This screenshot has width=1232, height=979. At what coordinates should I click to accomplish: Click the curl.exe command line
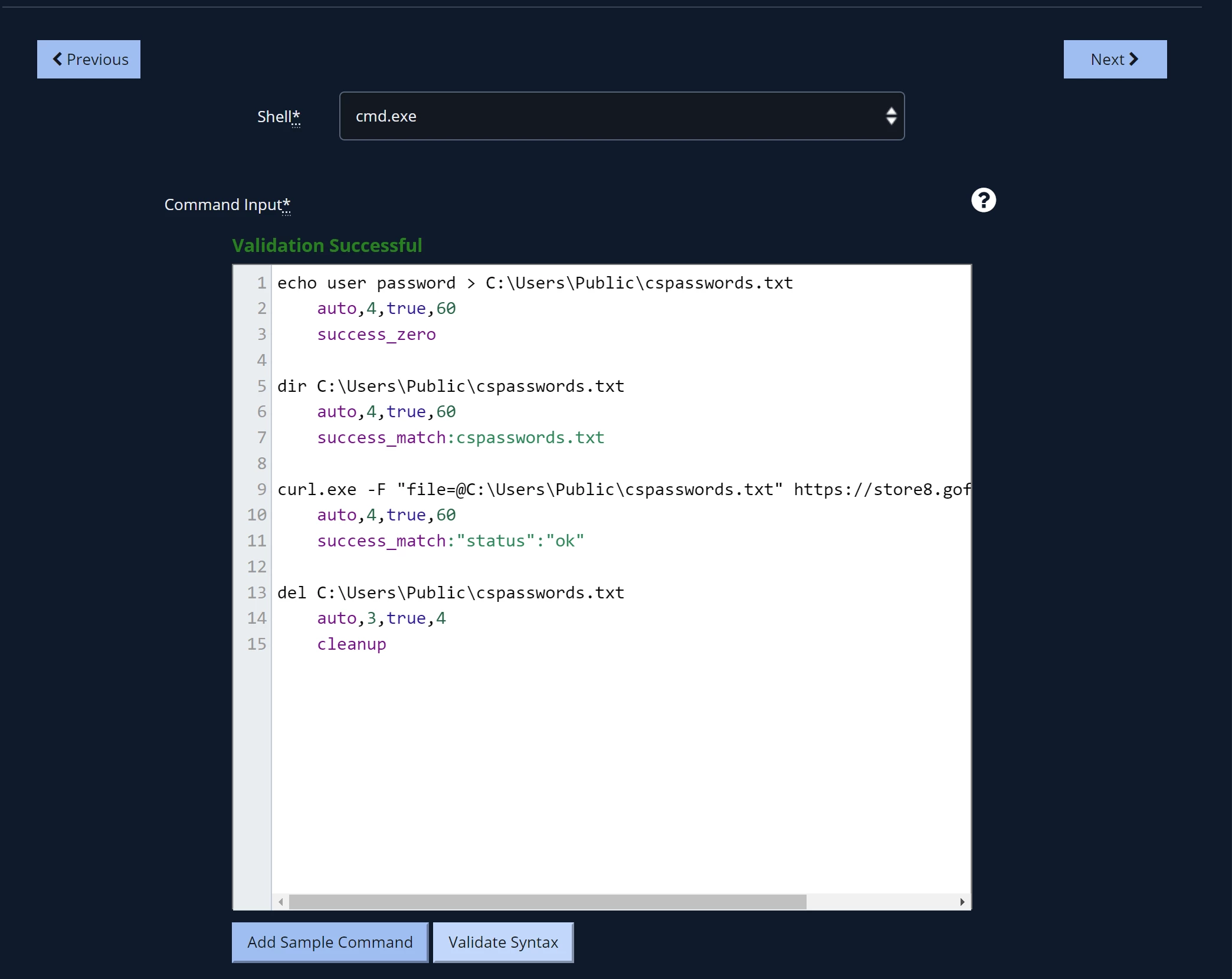tap(624, 489)
